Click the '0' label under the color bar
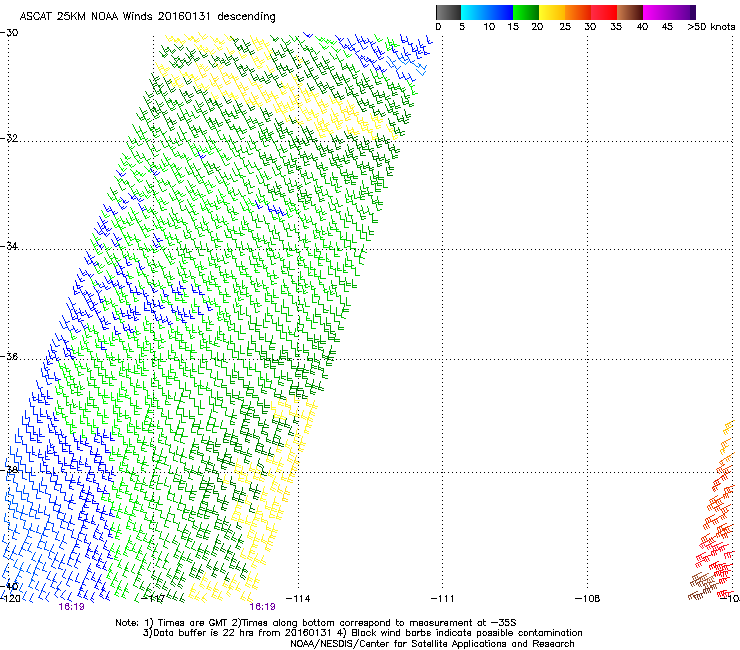 click(x=438, y=27)
